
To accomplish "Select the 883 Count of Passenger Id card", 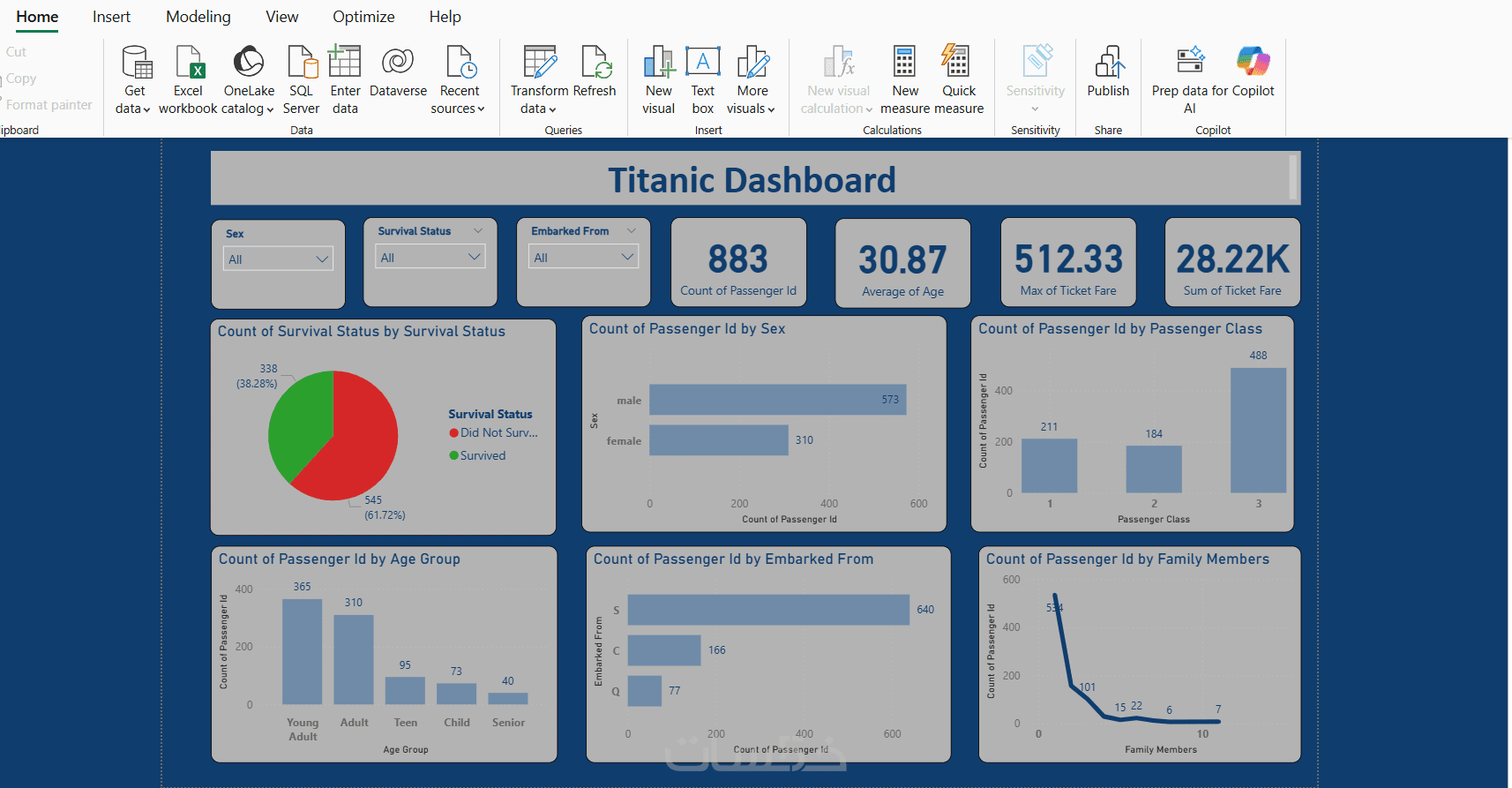I will pyautogui.click(x=738, y=262).
